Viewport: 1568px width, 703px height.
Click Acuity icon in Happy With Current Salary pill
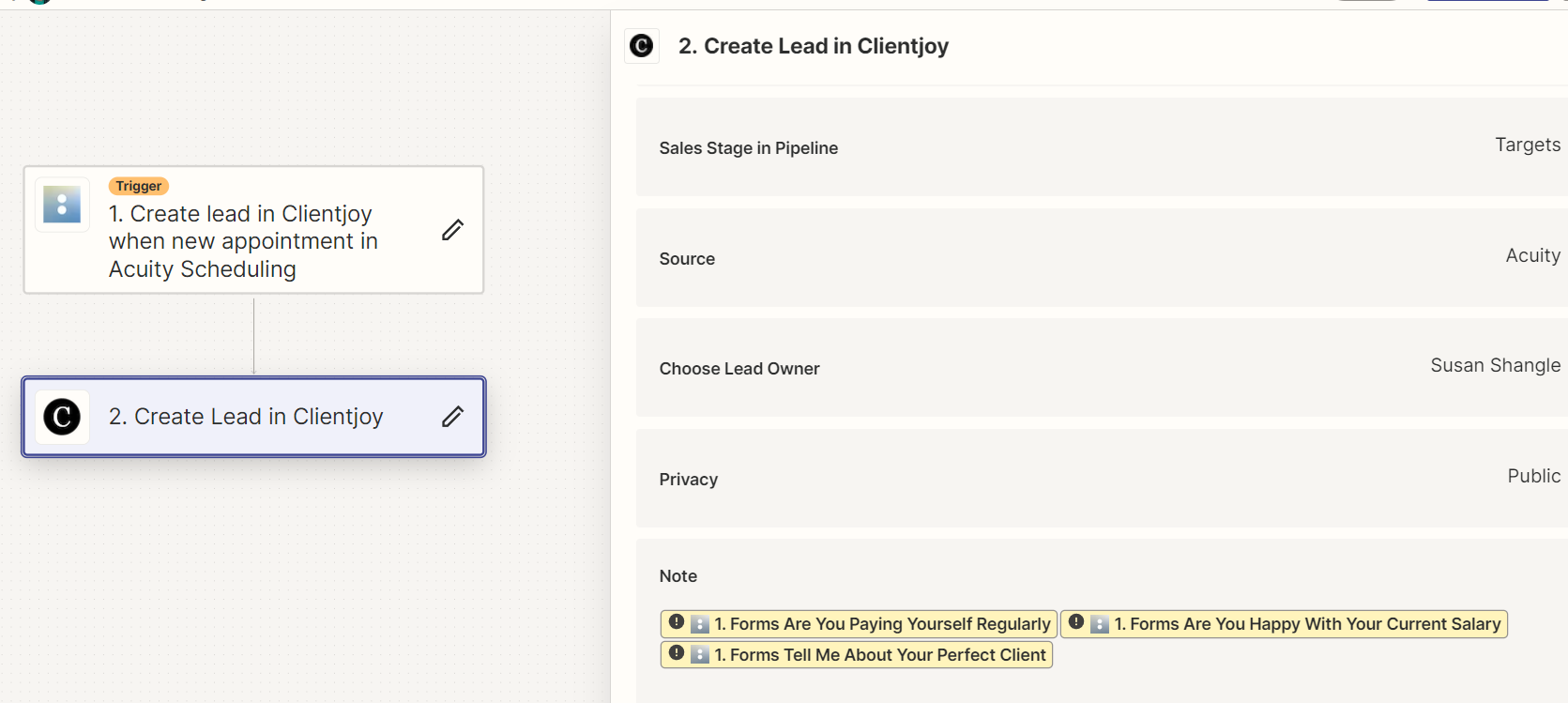(1100, 624)
